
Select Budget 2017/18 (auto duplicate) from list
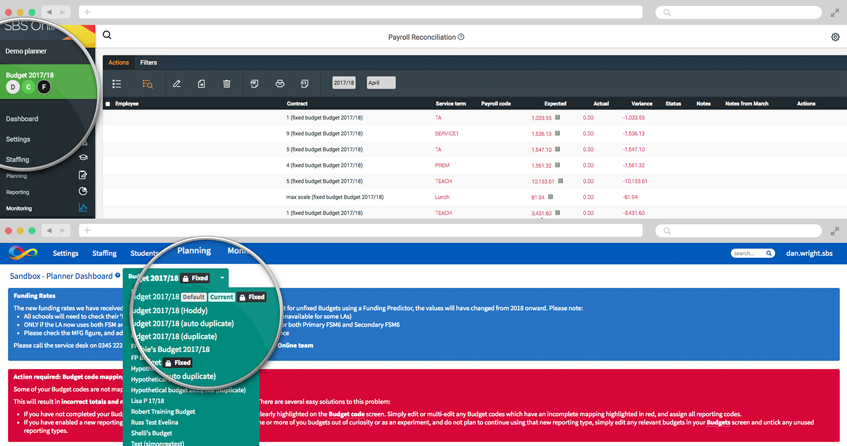[x=183, y=323]
